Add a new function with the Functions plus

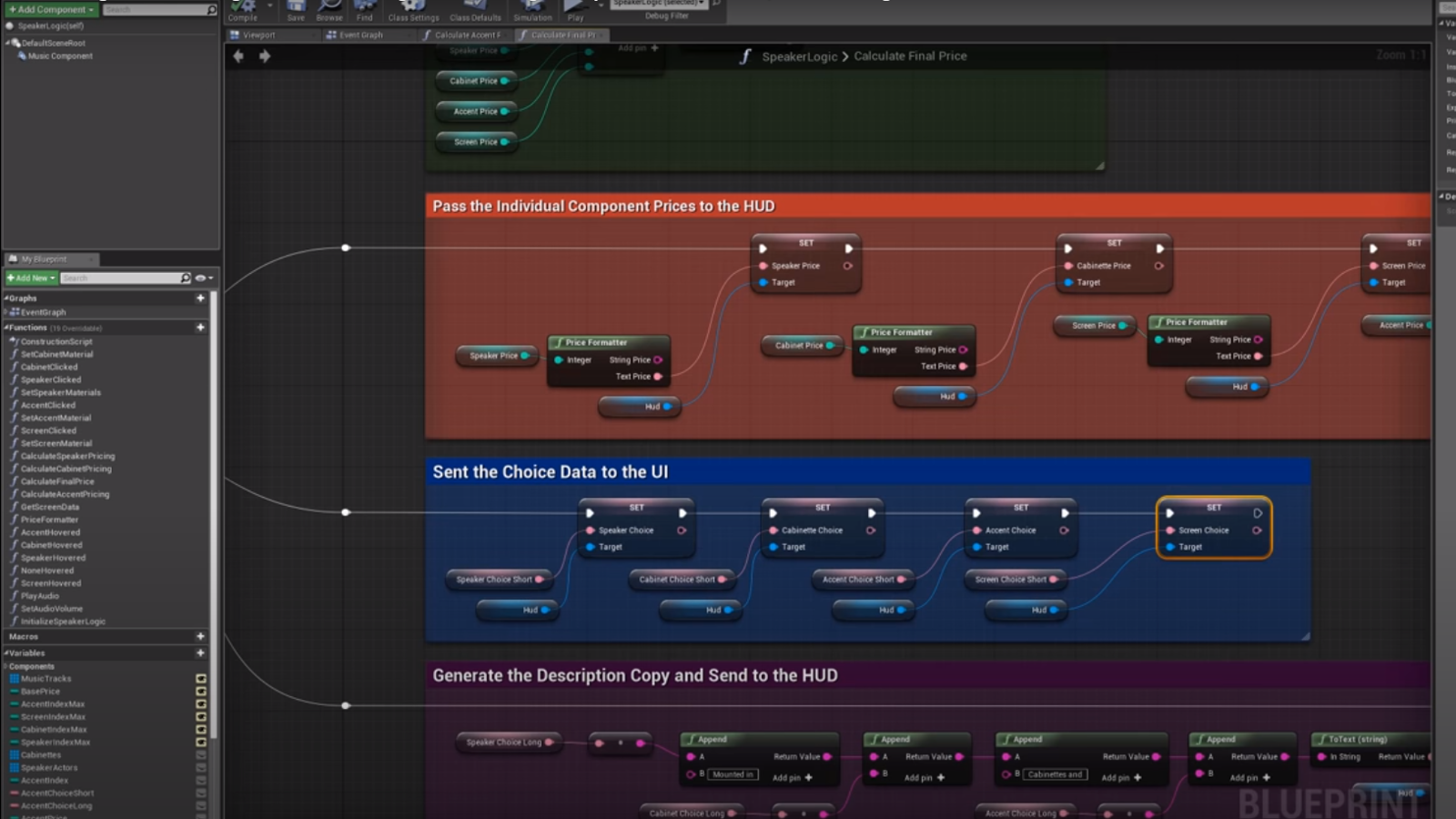point(200,327)
